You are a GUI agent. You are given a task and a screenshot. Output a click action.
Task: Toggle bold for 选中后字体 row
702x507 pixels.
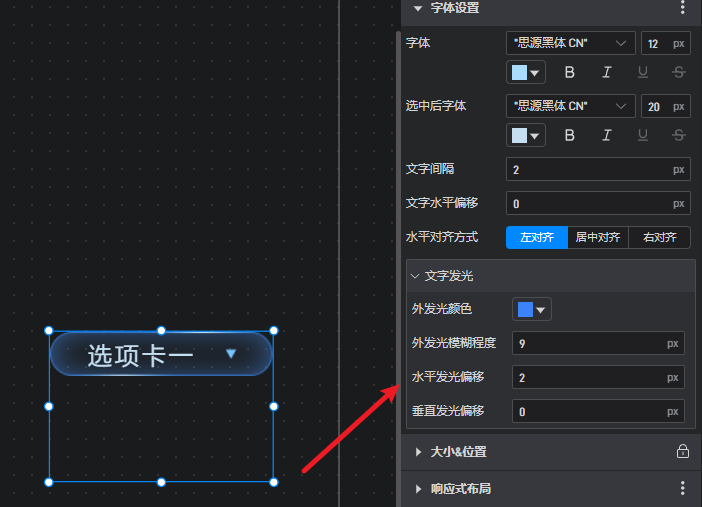tap(569, 135)
